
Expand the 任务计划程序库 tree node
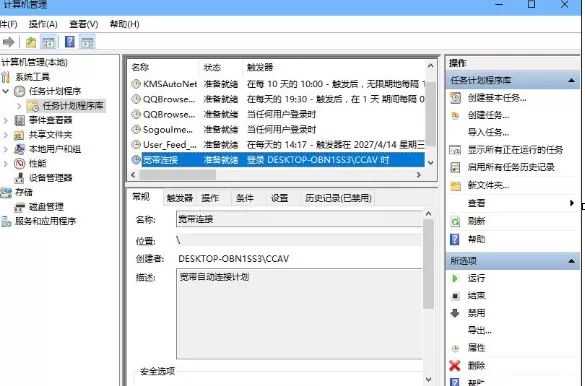pyautogui.click(x=19, y=106)
